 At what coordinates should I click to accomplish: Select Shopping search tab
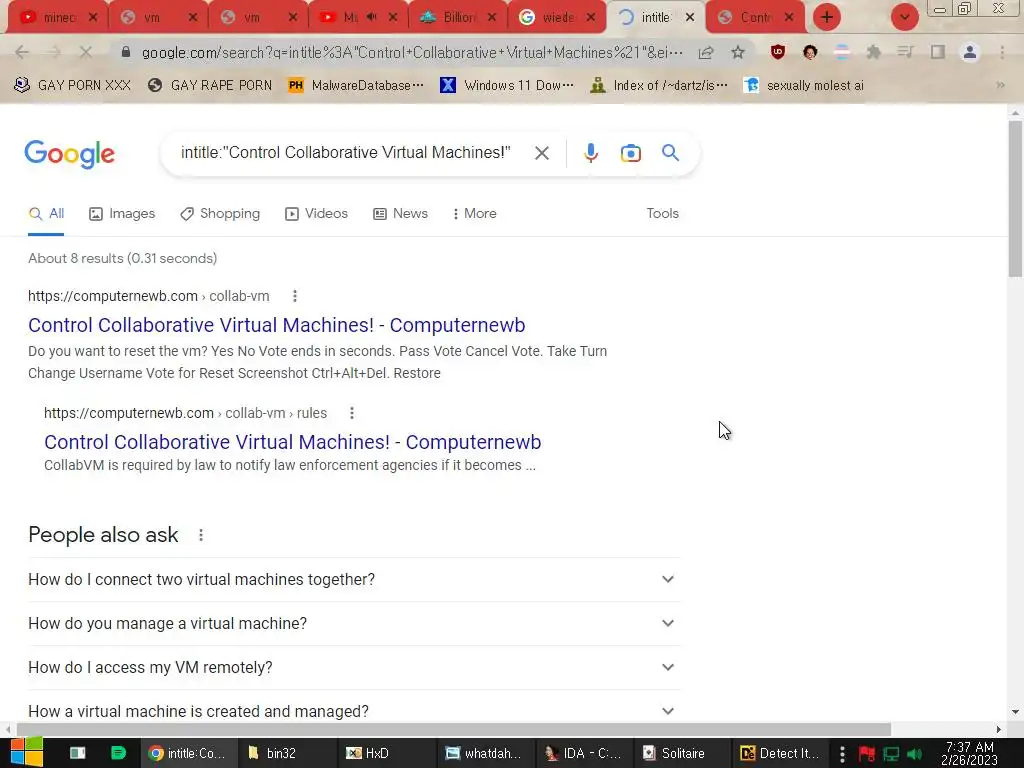coord(220,214)
